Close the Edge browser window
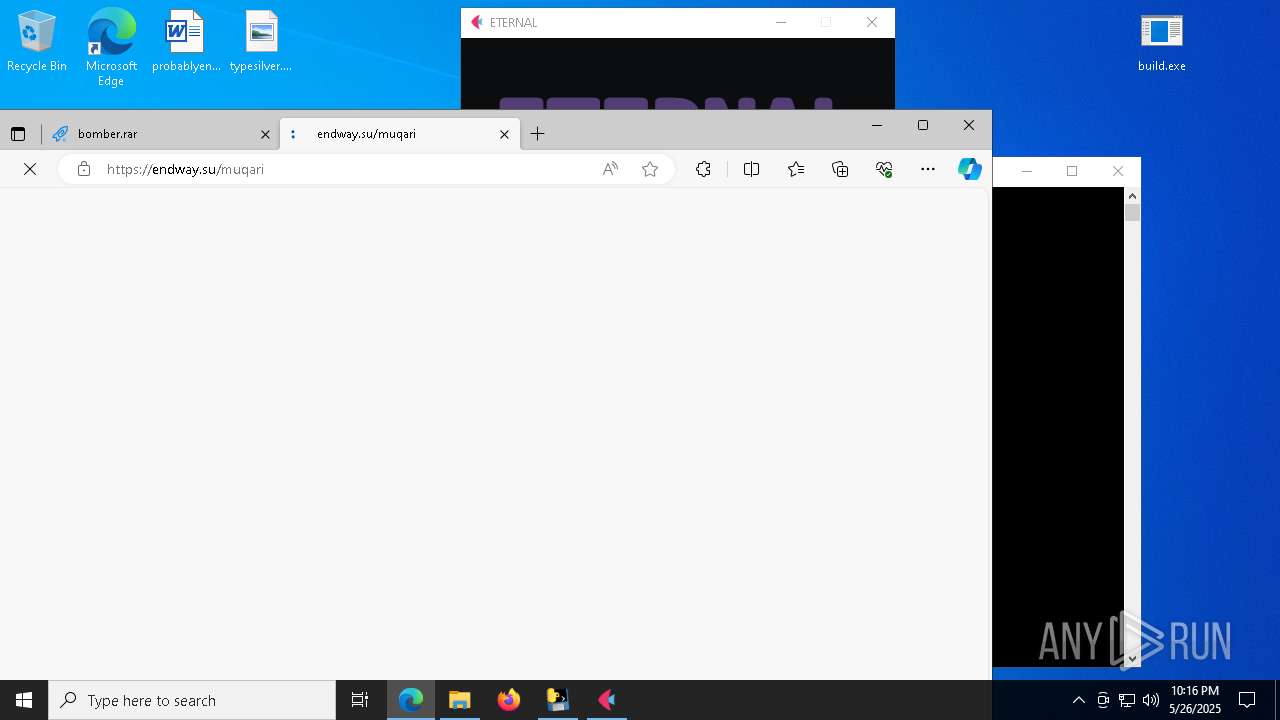This screenshot has width=1280, height=720. pyautogui.click(x=969, y=125)
